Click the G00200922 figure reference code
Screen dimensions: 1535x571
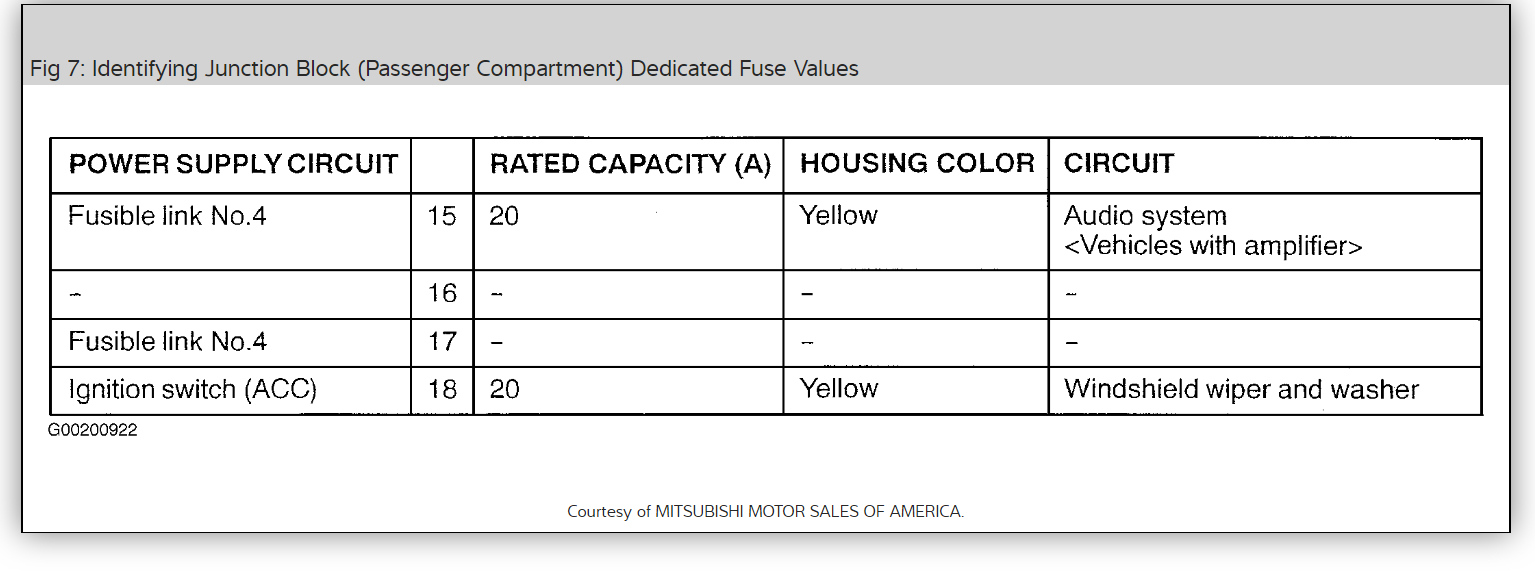tap(92, 430)
